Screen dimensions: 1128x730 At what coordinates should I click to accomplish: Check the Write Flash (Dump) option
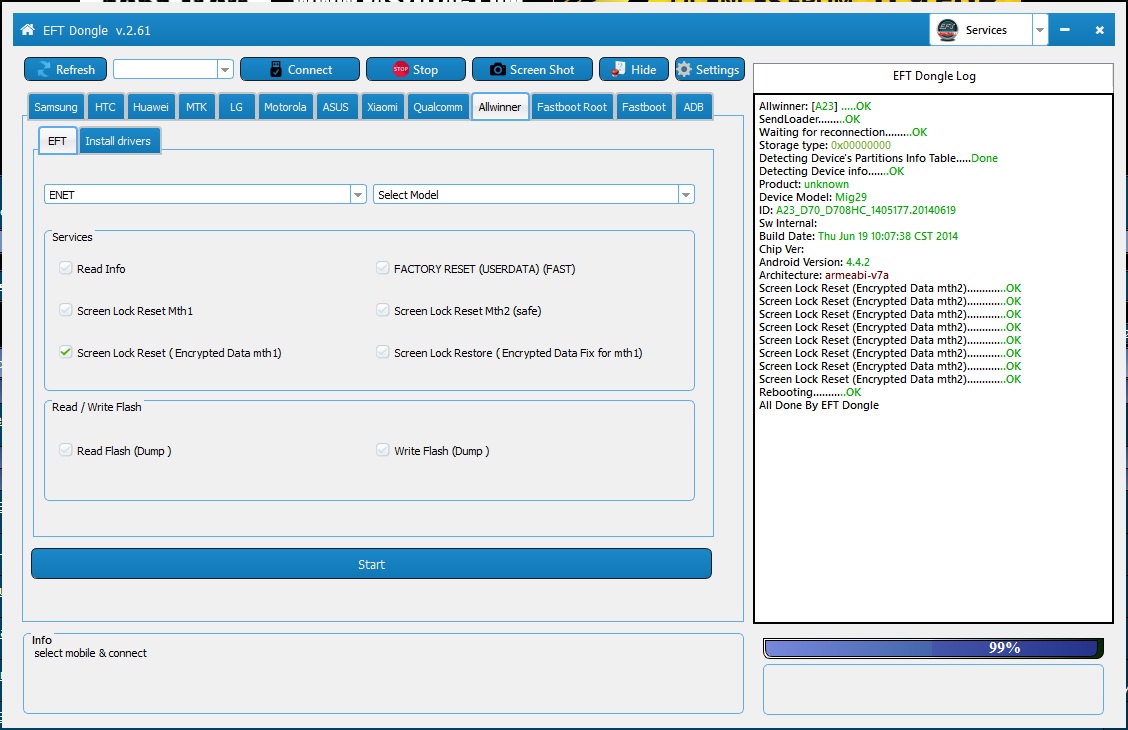[x=382, y=450]
